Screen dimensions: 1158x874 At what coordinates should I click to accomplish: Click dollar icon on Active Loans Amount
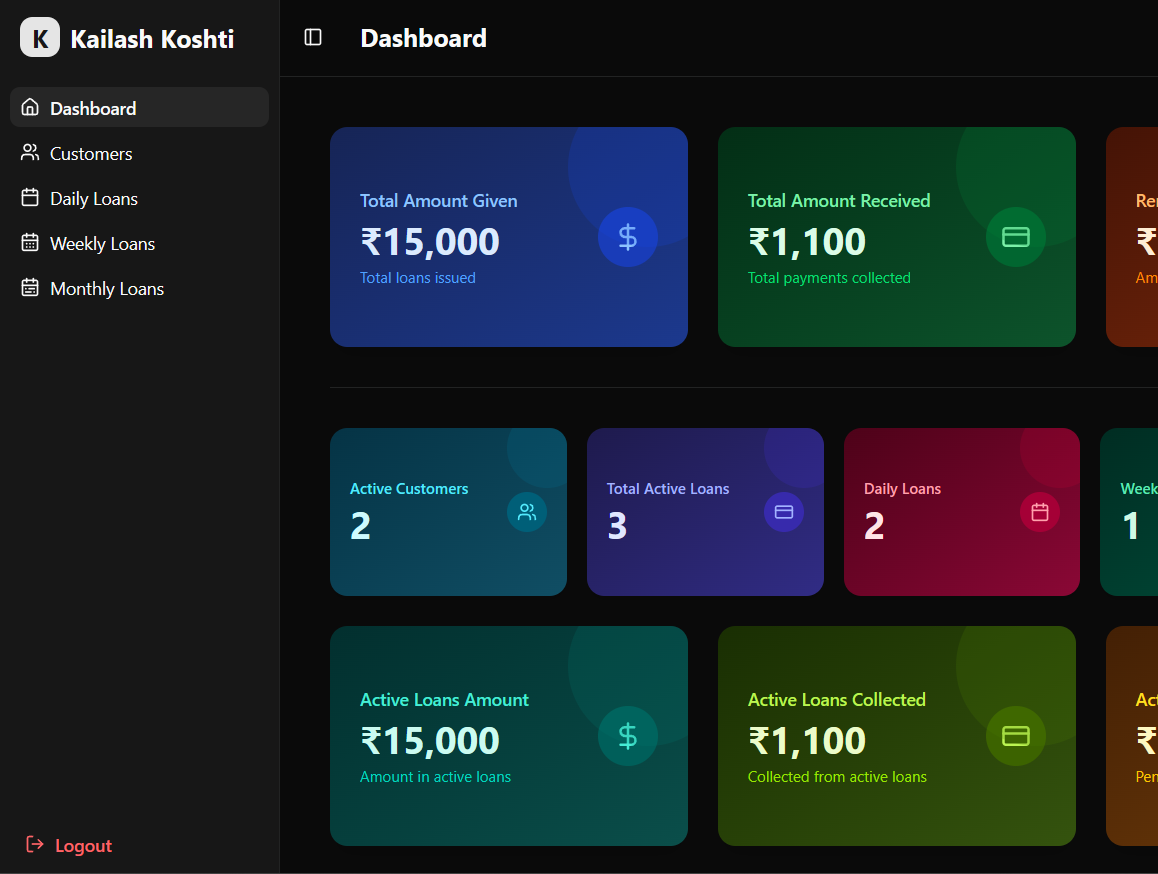click(x=628, y=736)
